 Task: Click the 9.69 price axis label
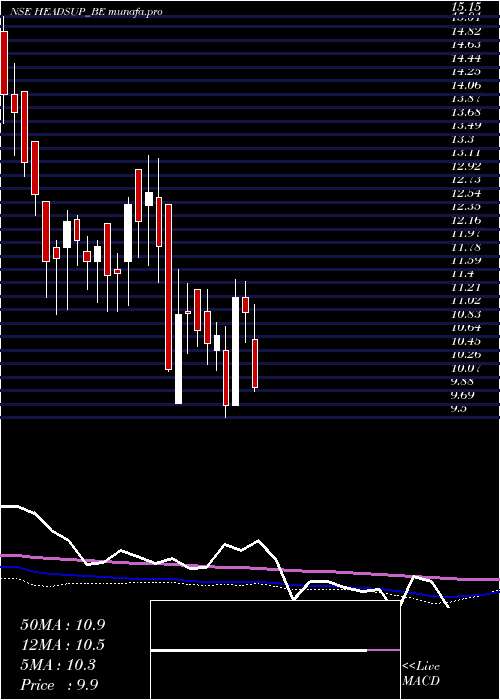click(462, 395)
